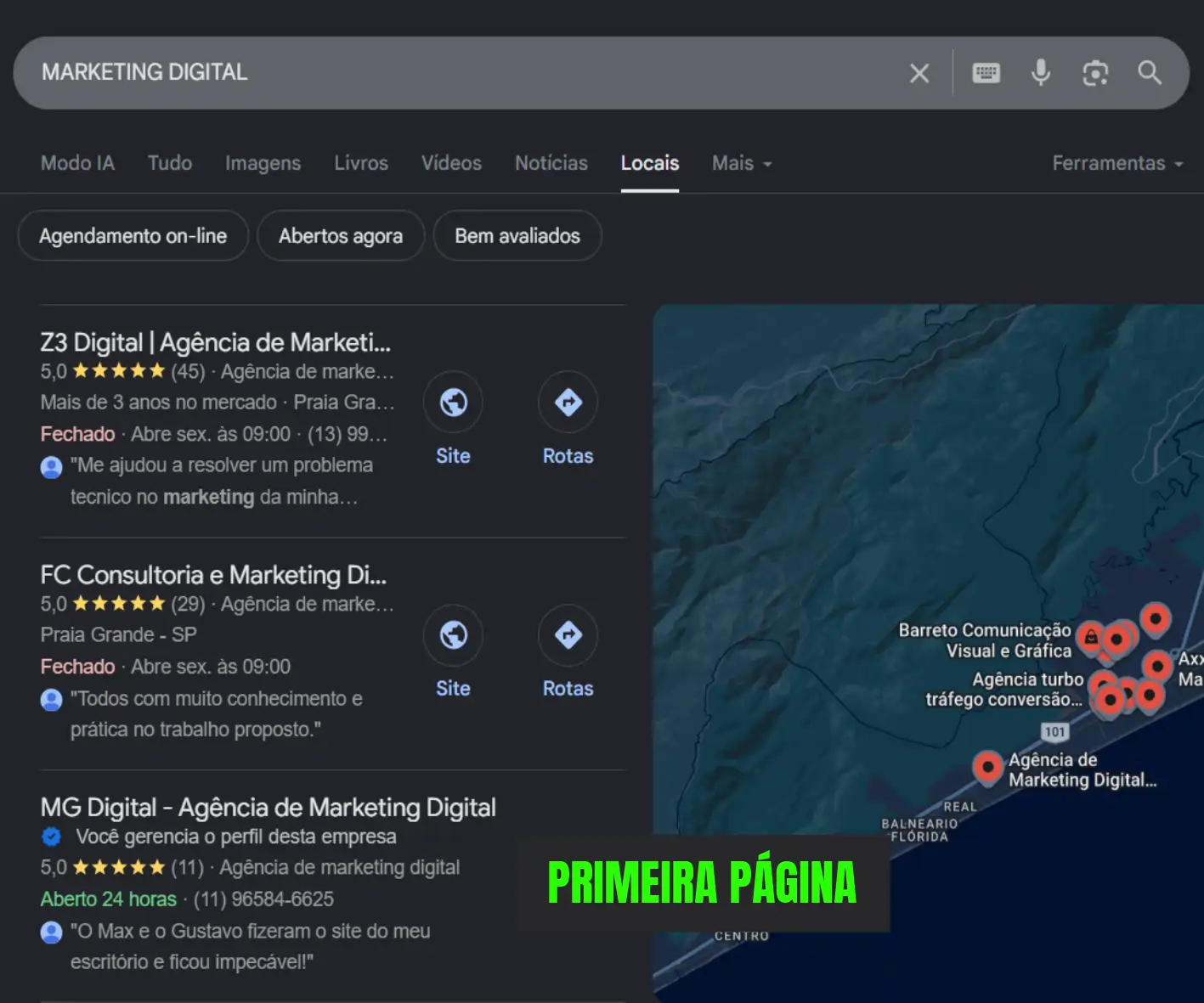Toggle the Abertos agora filter chip
Viewport: 1204px width, 1003px height.
(x=341, y=236)
